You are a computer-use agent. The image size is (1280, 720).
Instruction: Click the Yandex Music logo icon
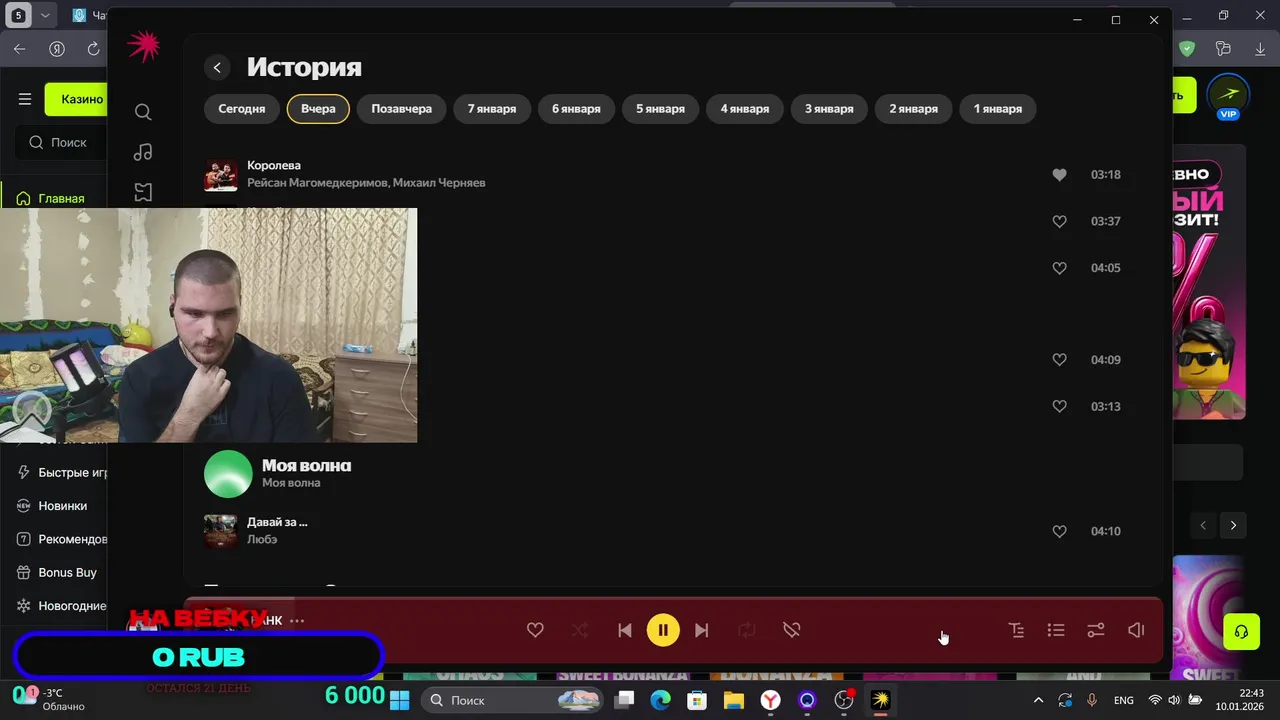pos(143,46)
